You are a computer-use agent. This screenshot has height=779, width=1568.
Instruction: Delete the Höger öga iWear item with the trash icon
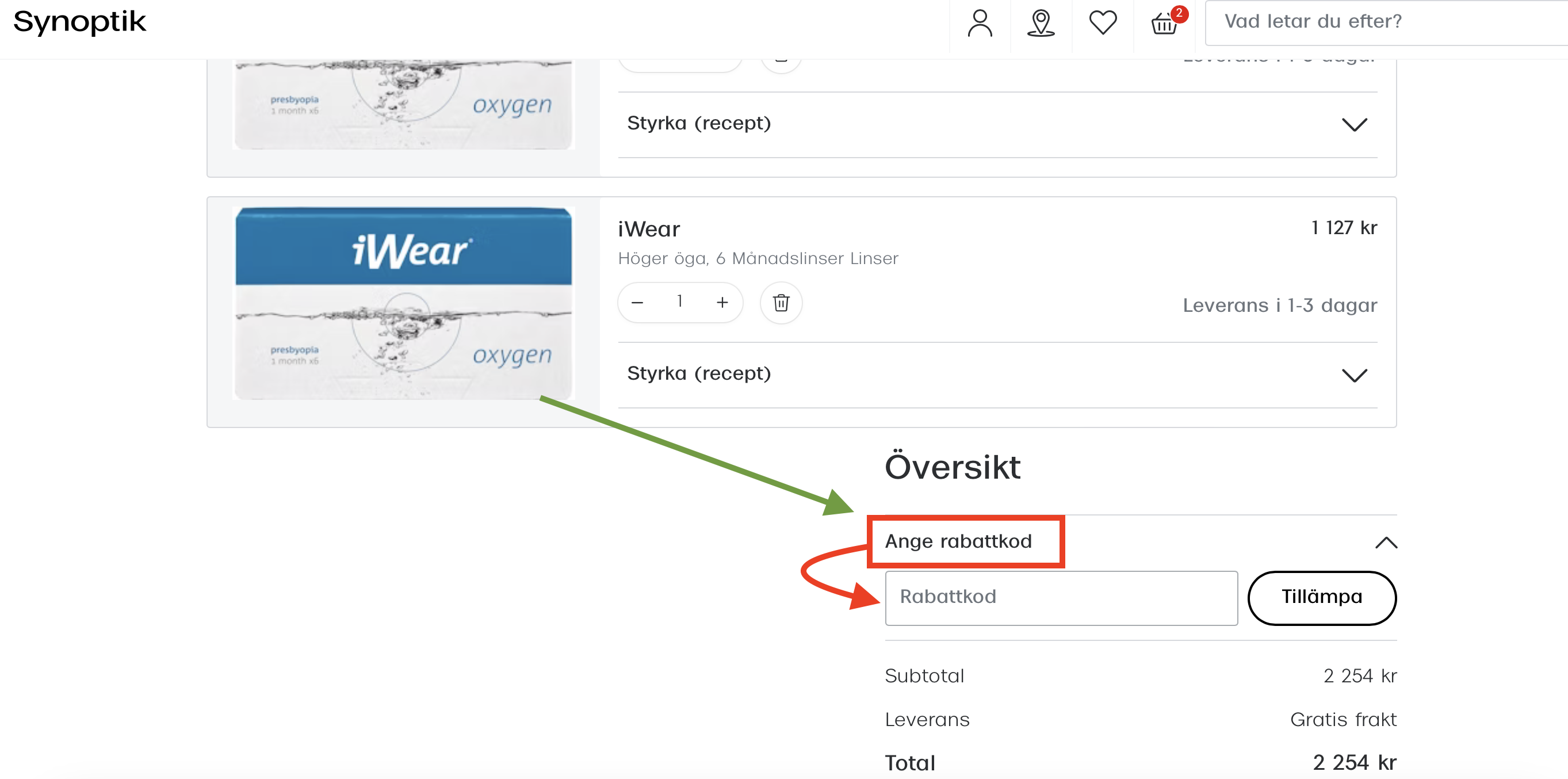781,302
